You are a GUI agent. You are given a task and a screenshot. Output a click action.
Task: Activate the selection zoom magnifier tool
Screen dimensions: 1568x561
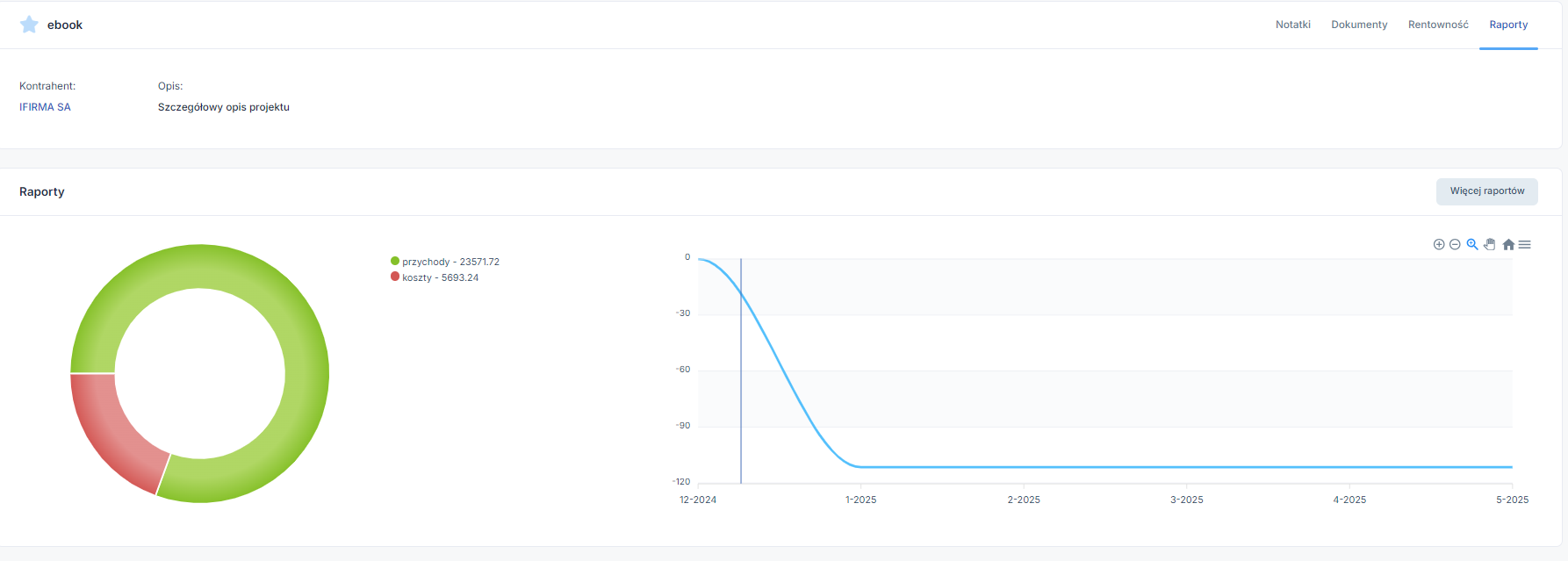click(x=1472, y=245)
